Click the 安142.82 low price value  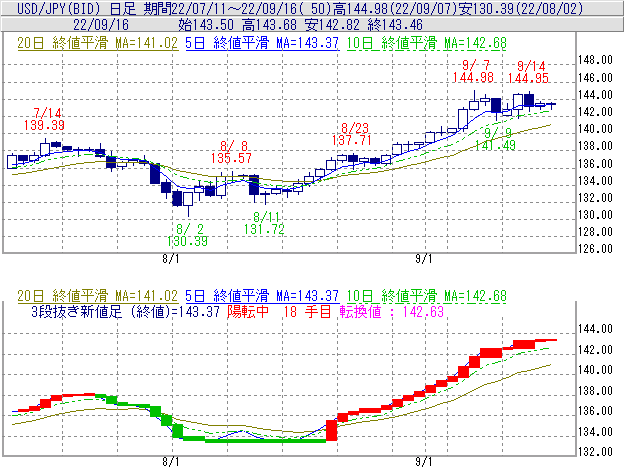coord(332,25)
